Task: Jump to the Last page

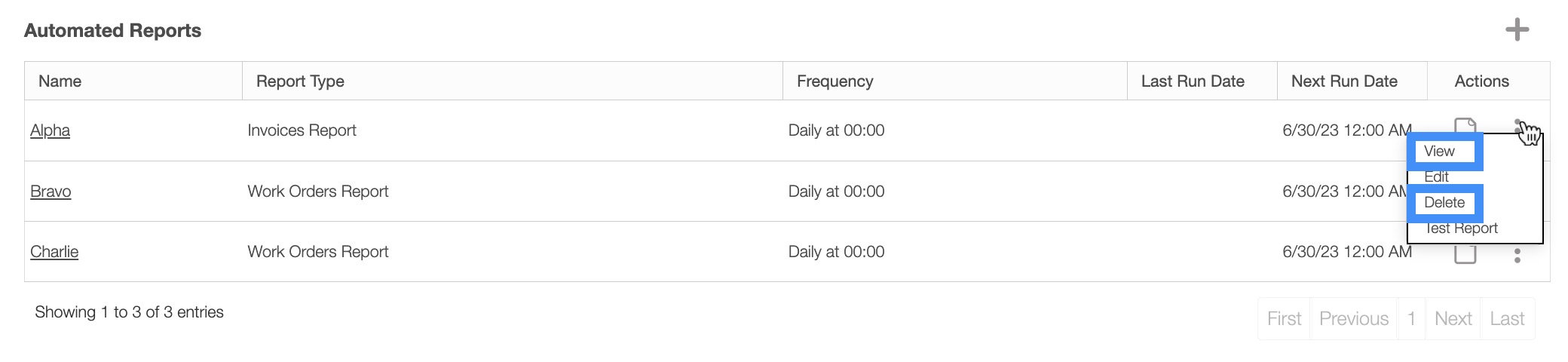Action: click(1507, 319)
